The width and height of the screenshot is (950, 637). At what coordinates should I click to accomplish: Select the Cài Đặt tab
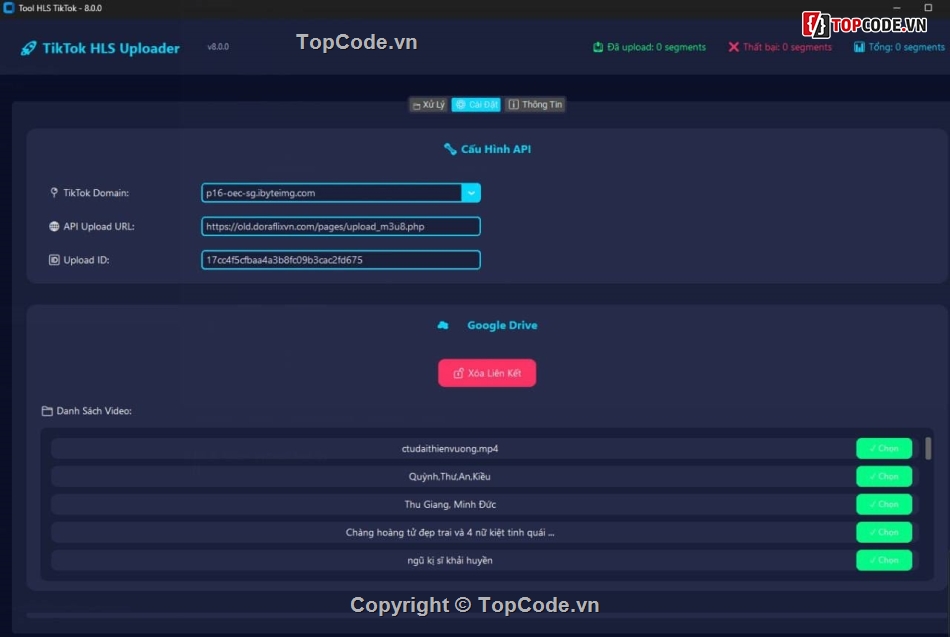tap(476, 103)
